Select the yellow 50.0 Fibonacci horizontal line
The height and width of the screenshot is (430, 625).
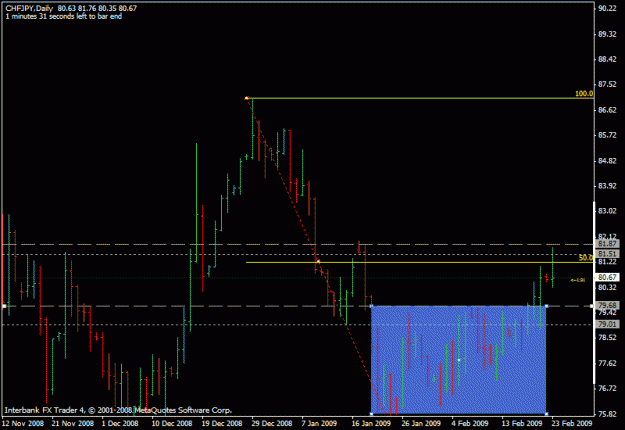[420, 263]
